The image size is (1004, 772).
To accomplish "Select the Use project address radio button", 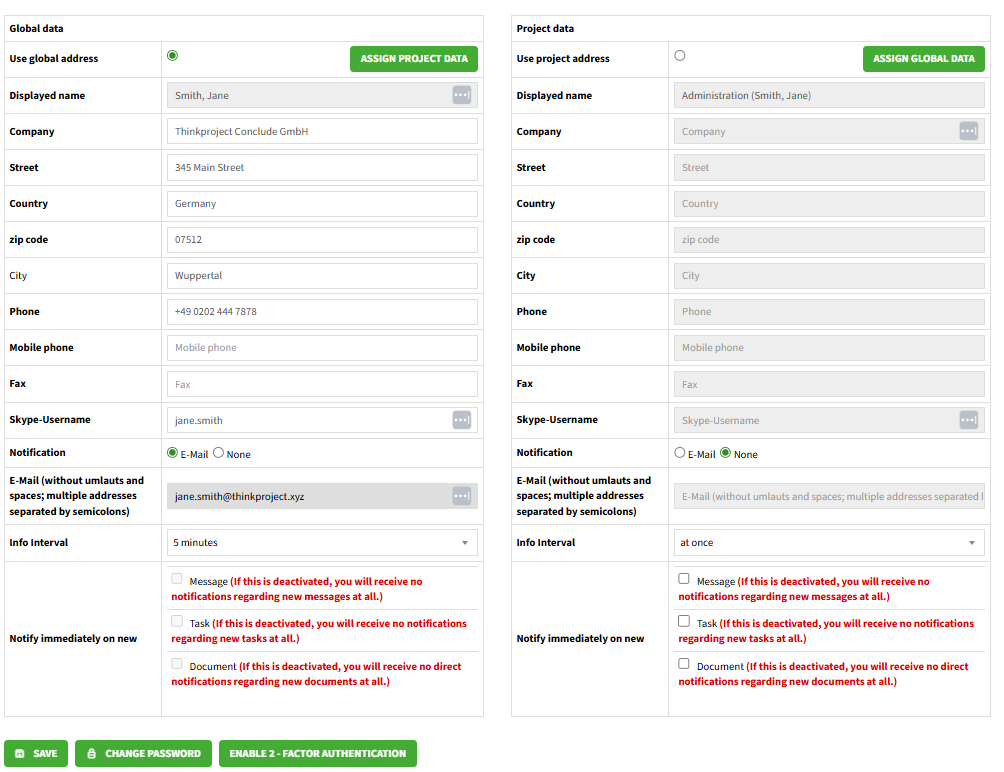I will [x=680, y=56].
